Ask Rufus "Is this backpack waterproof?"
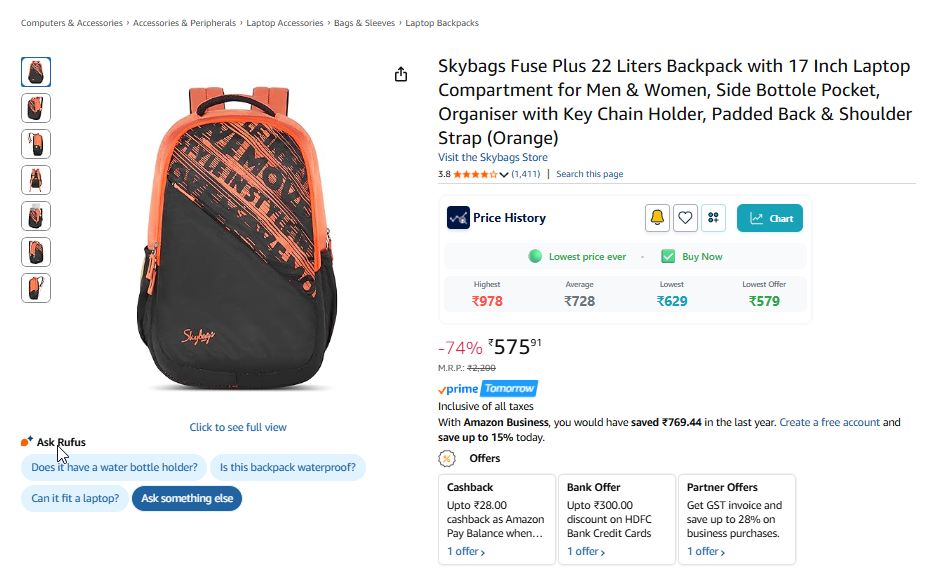The height and width of the screenshot is (568, 927). (288, 467)
